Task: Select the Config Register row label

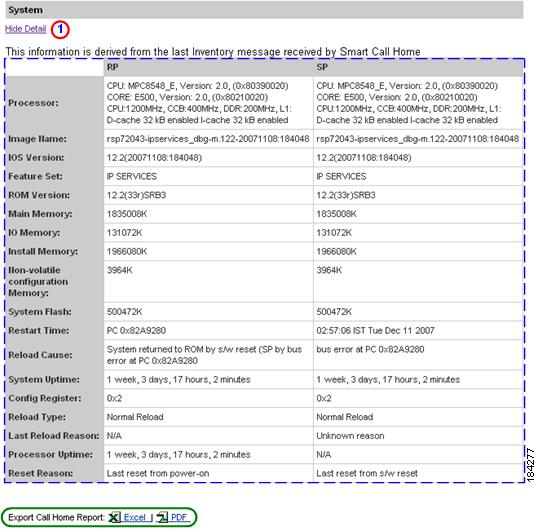Action: [x=45, y=398]
